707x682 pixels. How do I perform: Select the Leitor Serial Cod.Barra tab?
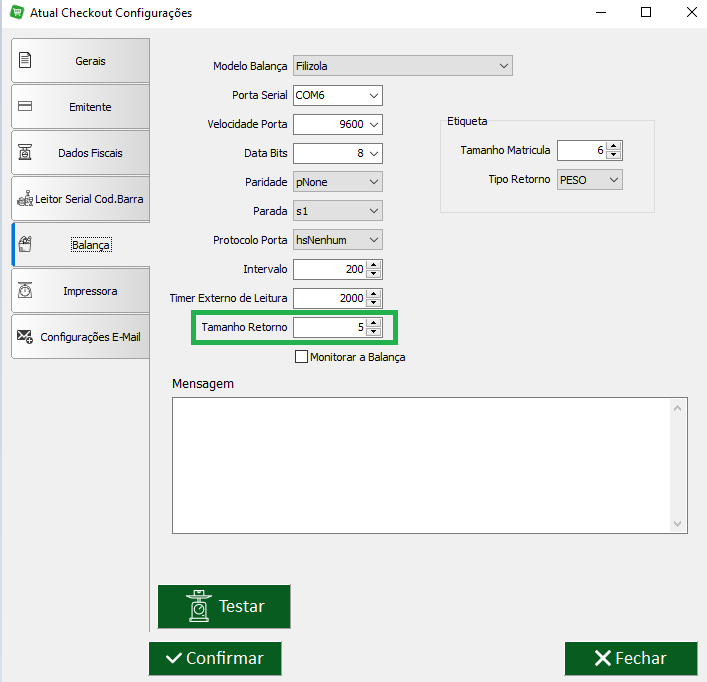coord(80,199)
